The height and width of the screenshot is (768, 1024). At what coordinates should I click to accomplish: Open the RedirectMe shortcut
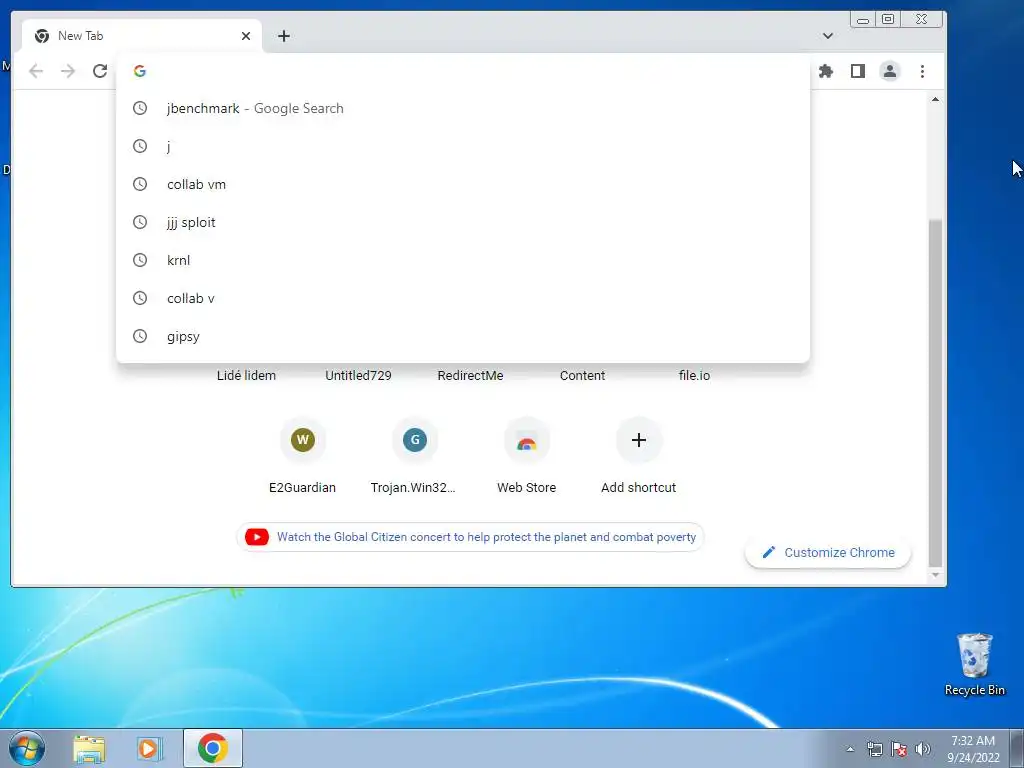click(x=470, y=376)
